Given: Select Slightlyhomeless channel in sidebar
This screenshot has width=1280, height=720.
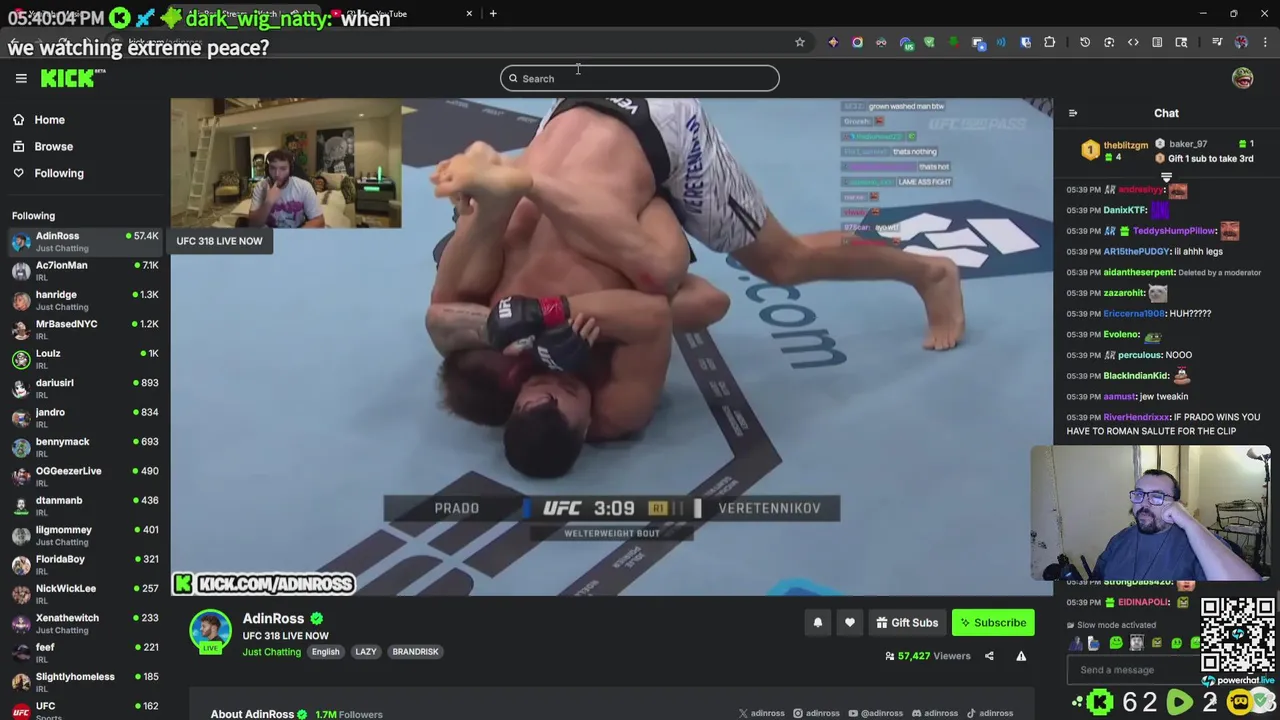Looking at the screenshot, I should 85,682.
